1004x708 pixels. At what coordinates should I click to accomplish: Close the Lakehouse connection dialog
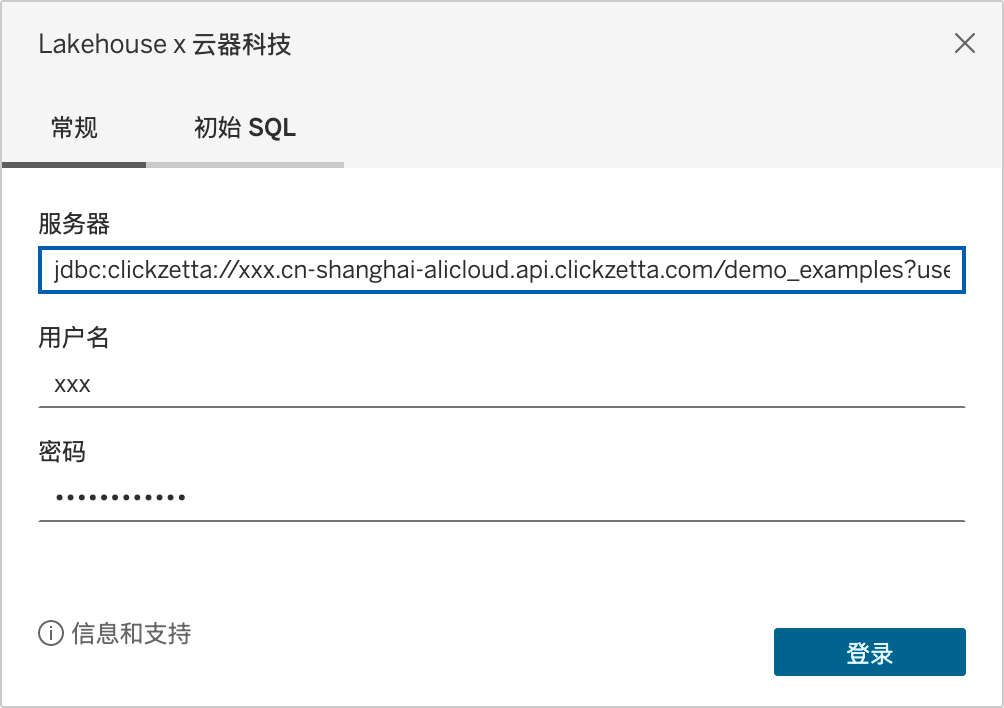pos(964,43)
